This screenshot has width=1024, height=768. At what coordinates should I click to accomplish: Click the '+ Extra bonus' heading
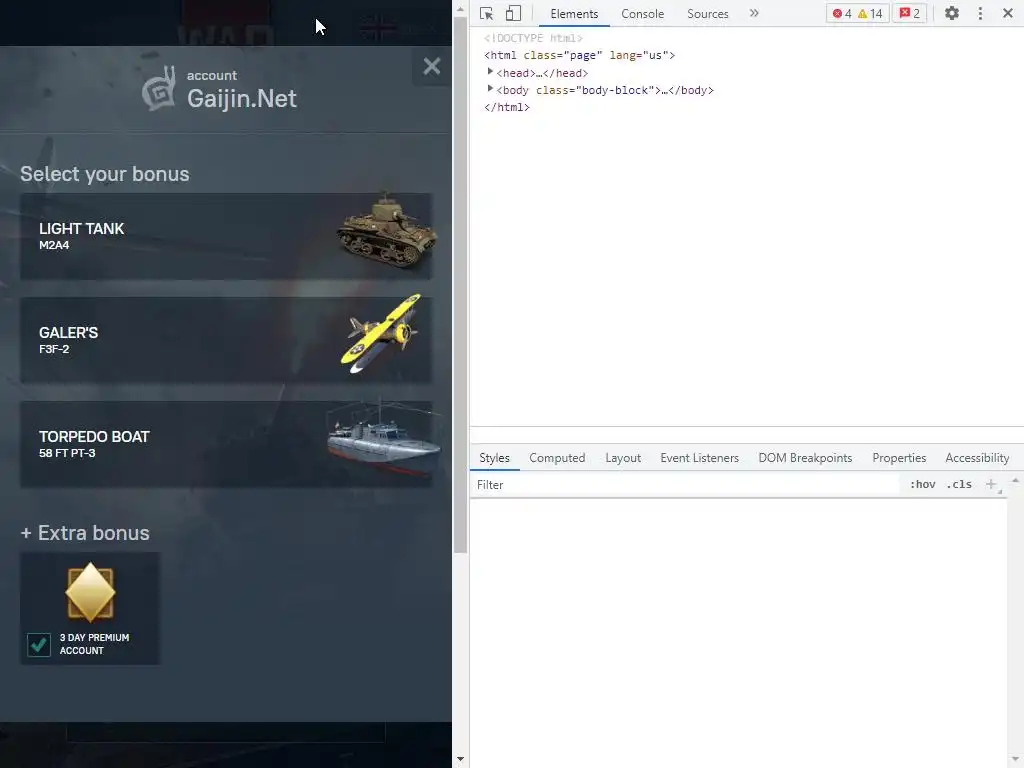tap(85, 533)
